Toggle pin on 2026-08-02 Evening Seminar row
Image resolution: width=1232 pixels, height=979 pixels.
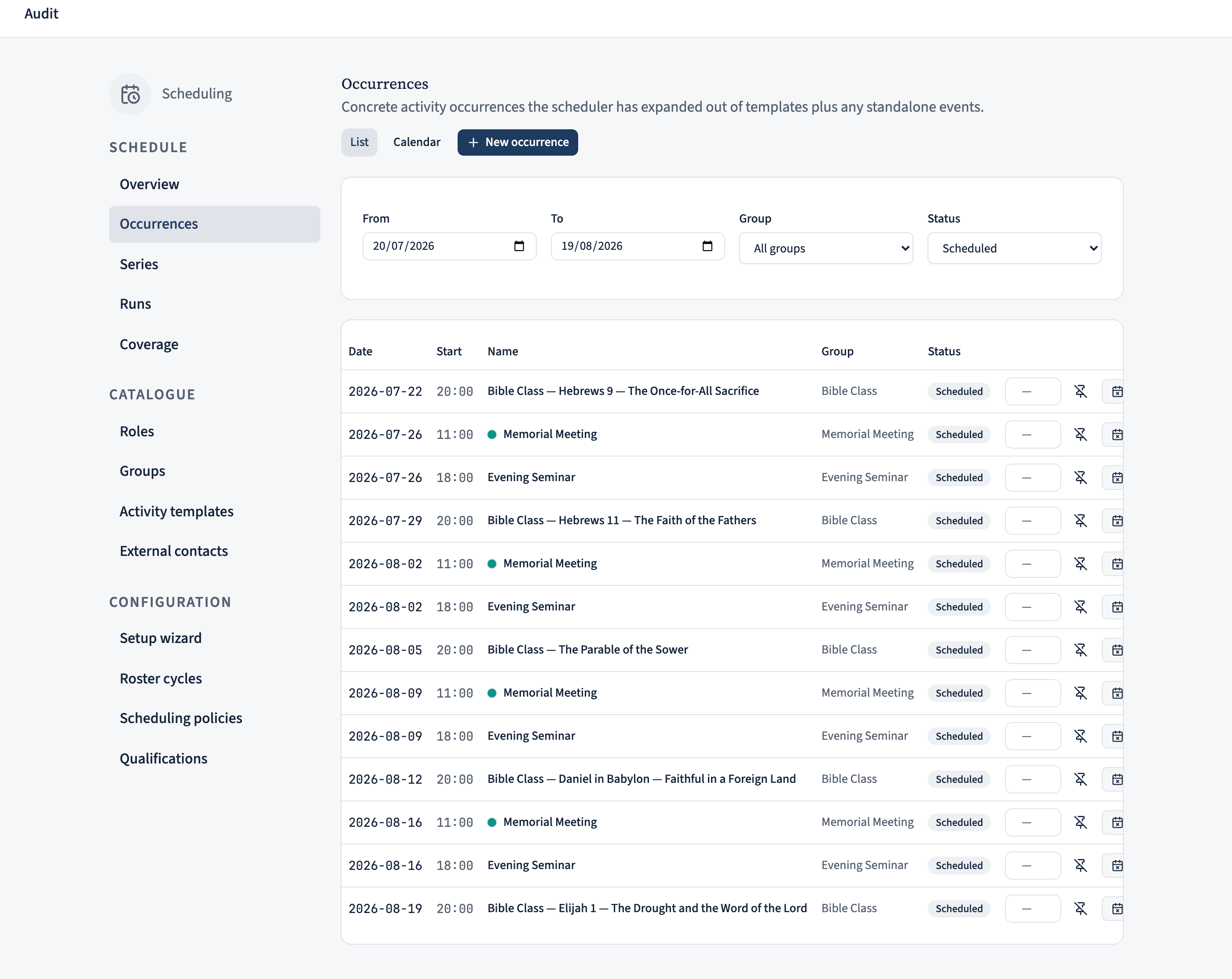[1081, 607]
